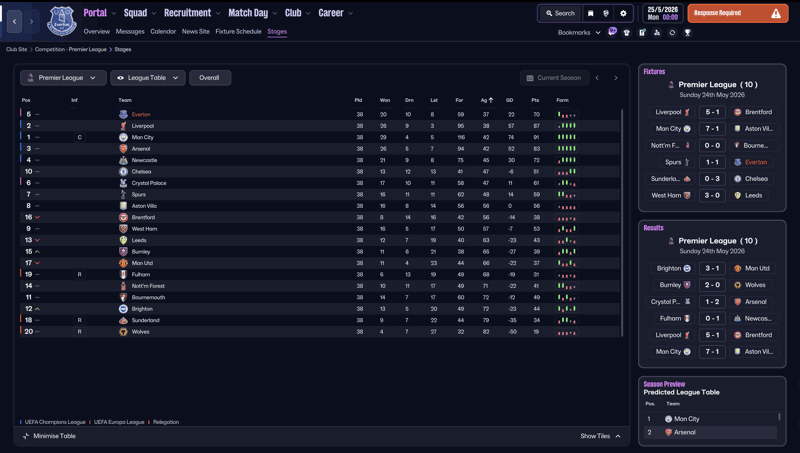Open settings gear icon in top bar
Image resolution: width=800 pixels, height=453 pixels.
pos(623,13)
